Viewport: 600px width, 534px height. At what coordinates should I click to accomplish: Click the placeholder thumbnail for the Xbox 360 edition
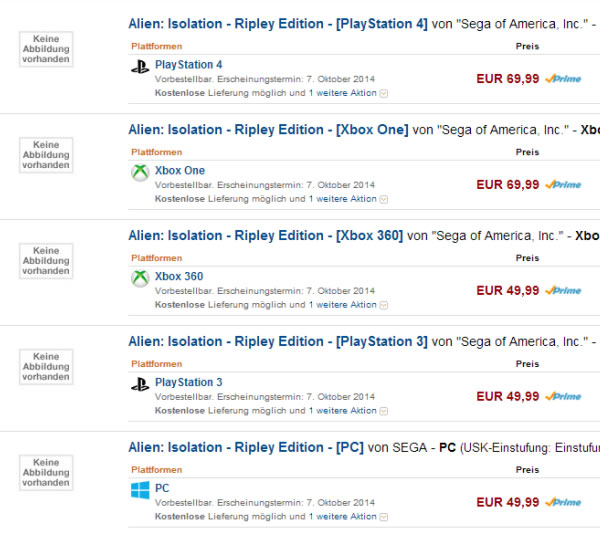point(46,261)
